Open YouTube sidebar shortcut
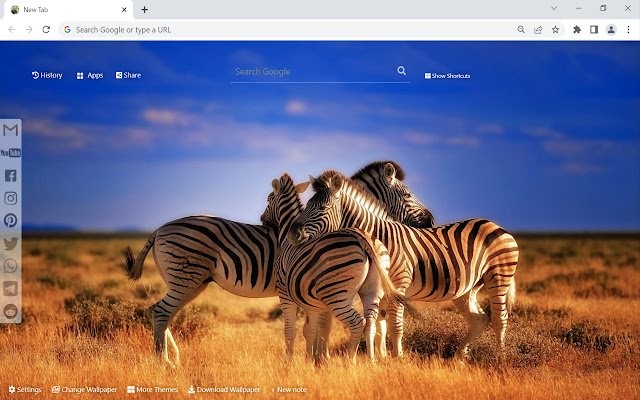 11,153
